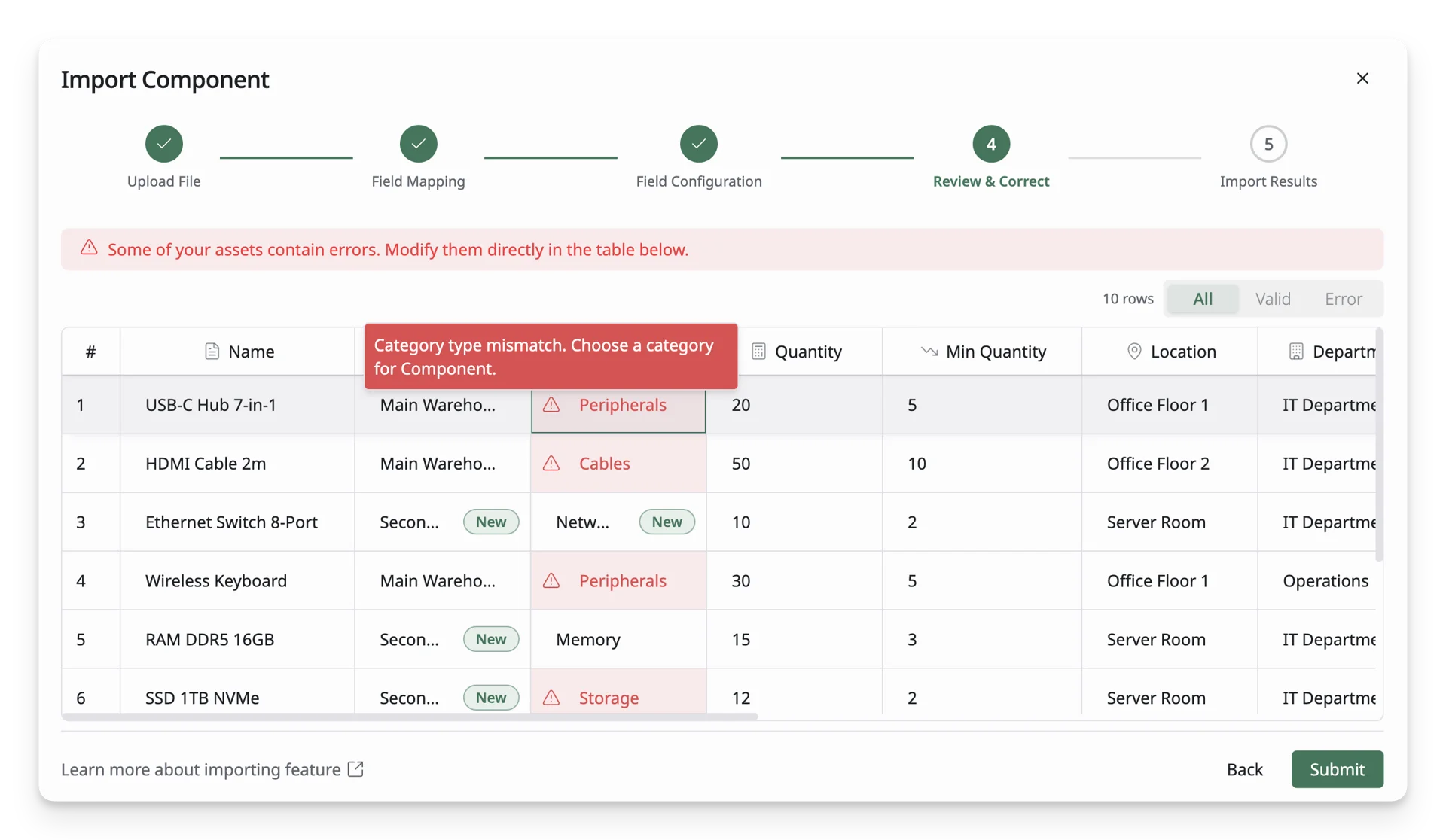Click the Upload File step checkmark
This screenshot has width=1446, height=840.
(164, 144)
